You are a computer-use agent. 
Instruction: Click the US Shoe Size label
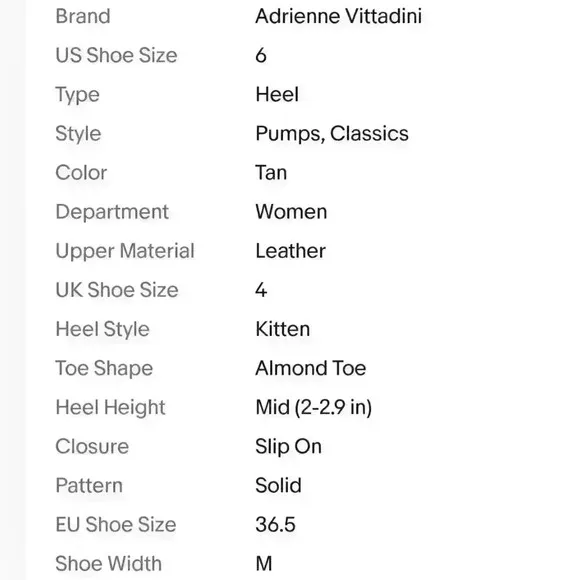(116, 55)
